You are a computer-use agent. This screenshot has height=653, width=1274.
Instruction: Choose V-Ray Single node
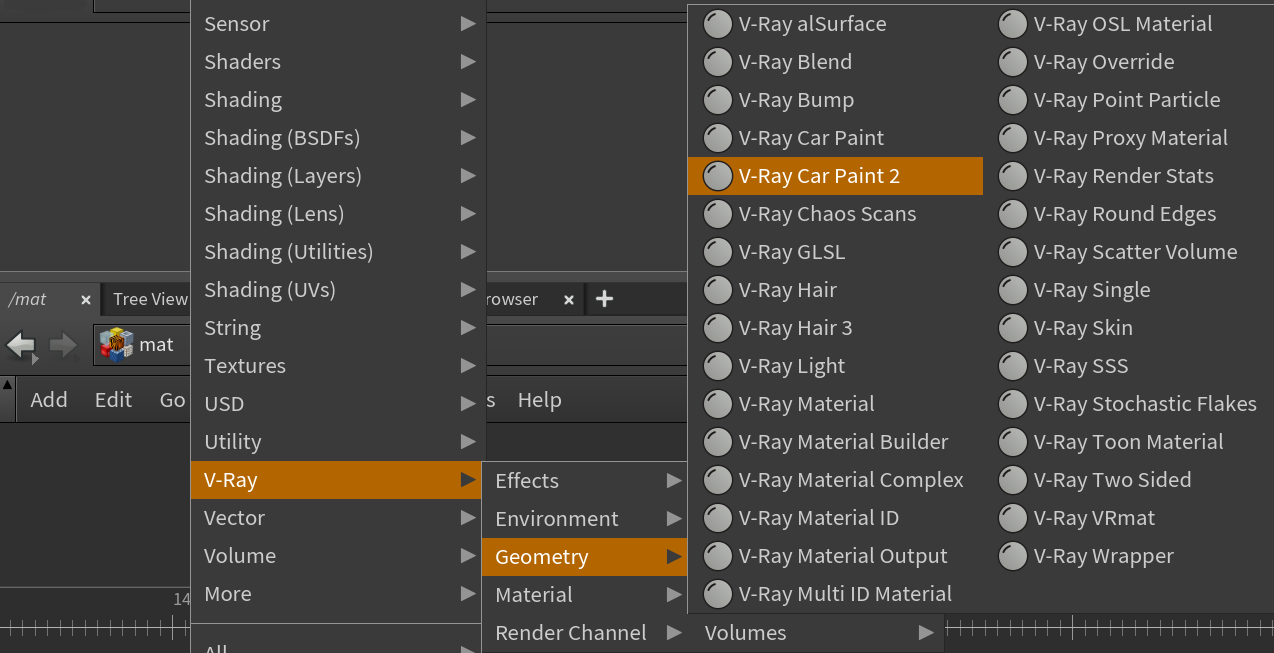coord(1128,290)
